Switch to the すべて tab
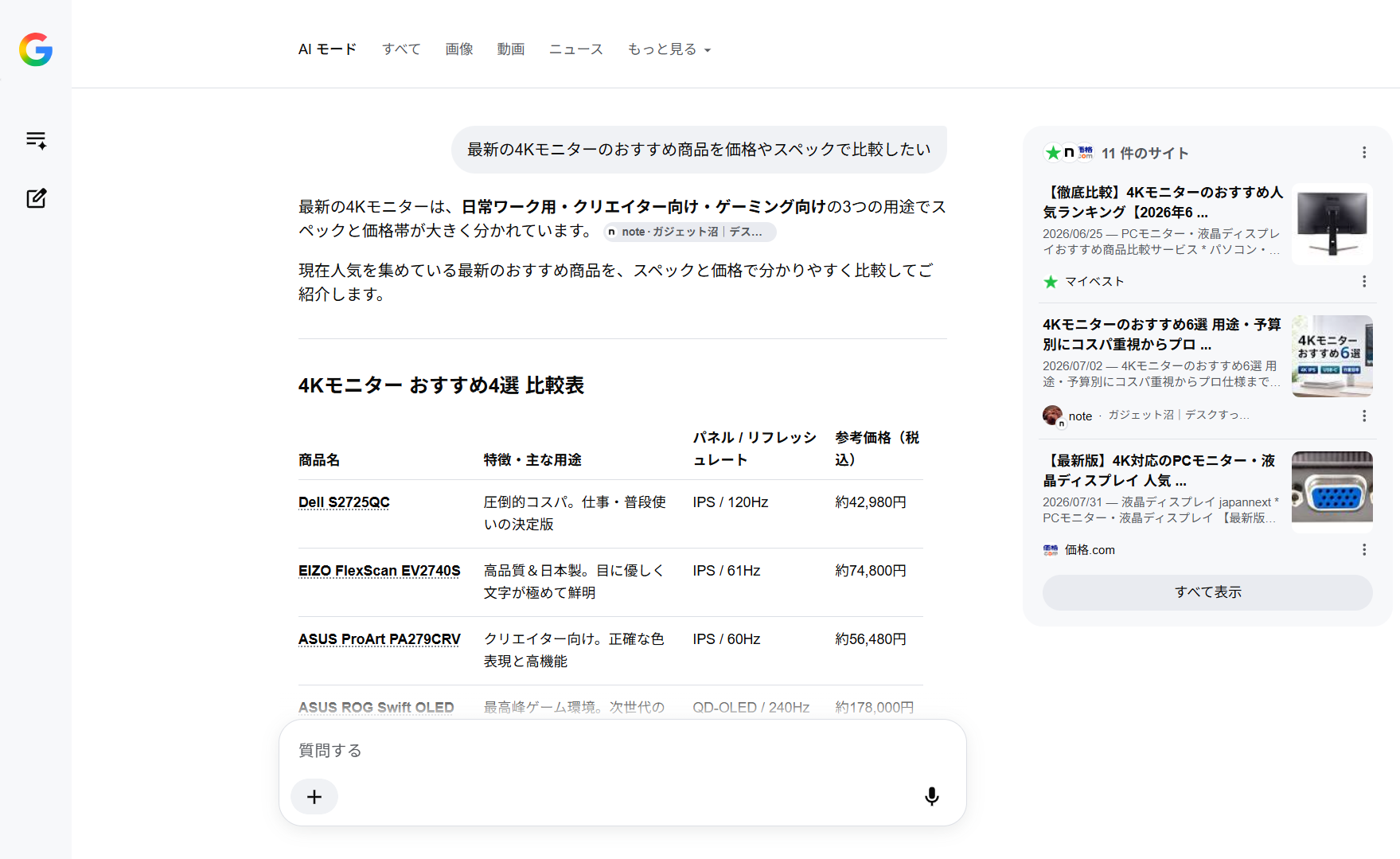The width and height of the screenshot is (1400, 859). 401,49
